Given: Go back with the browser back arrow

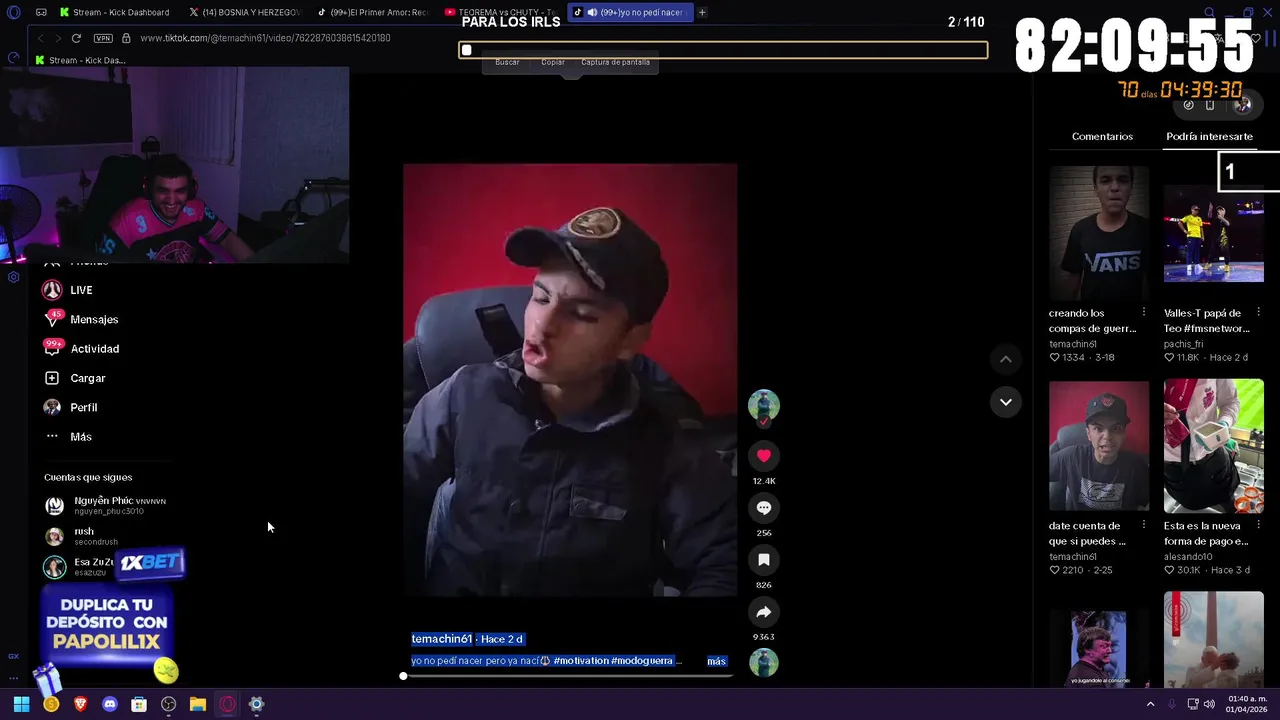Looking at the screenshot, I should (x=40, y=38).
